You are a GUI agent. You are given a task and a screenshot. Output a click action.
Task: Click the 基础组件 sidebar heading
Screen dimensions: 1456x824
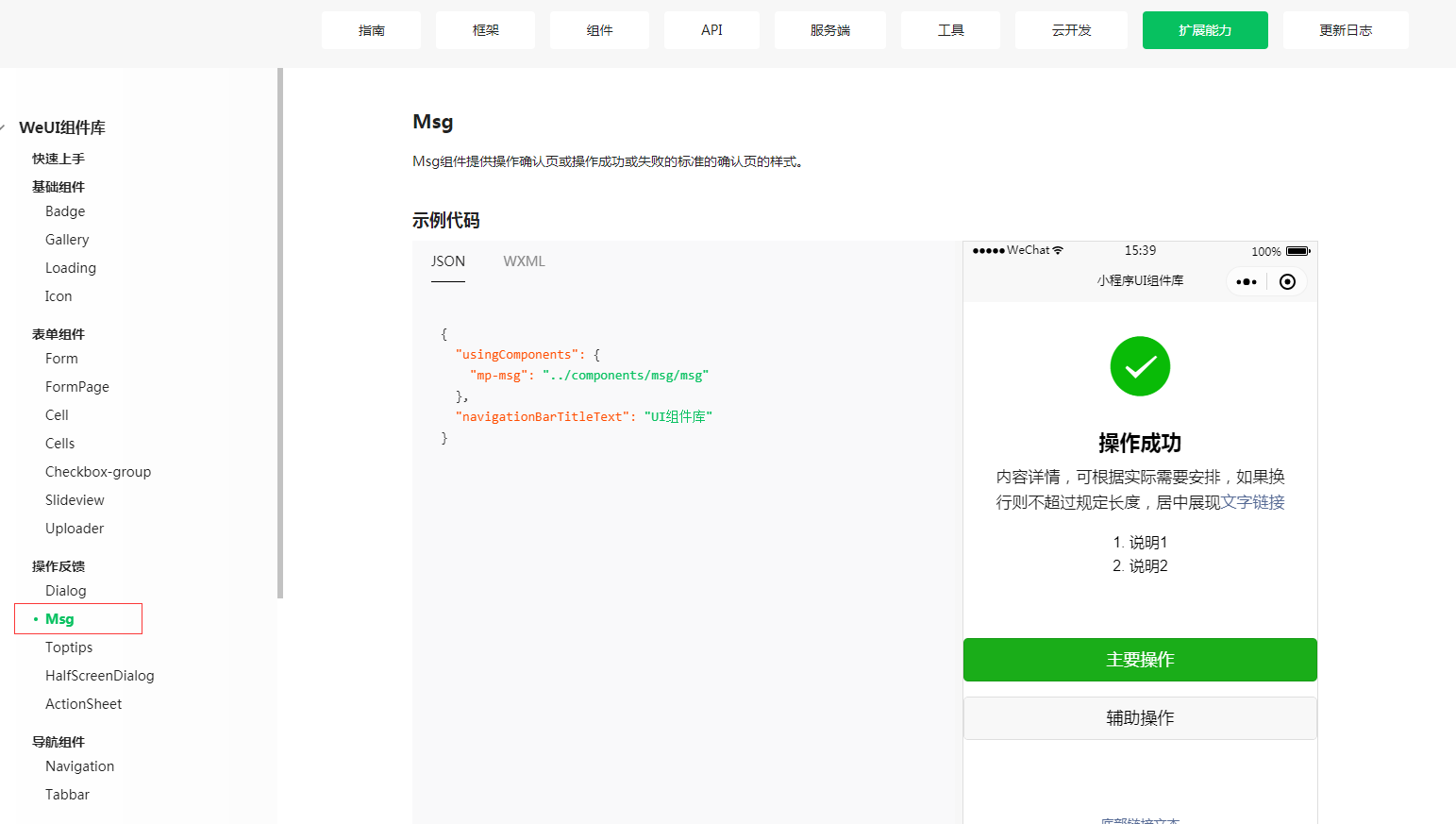[x=59, y=187]
